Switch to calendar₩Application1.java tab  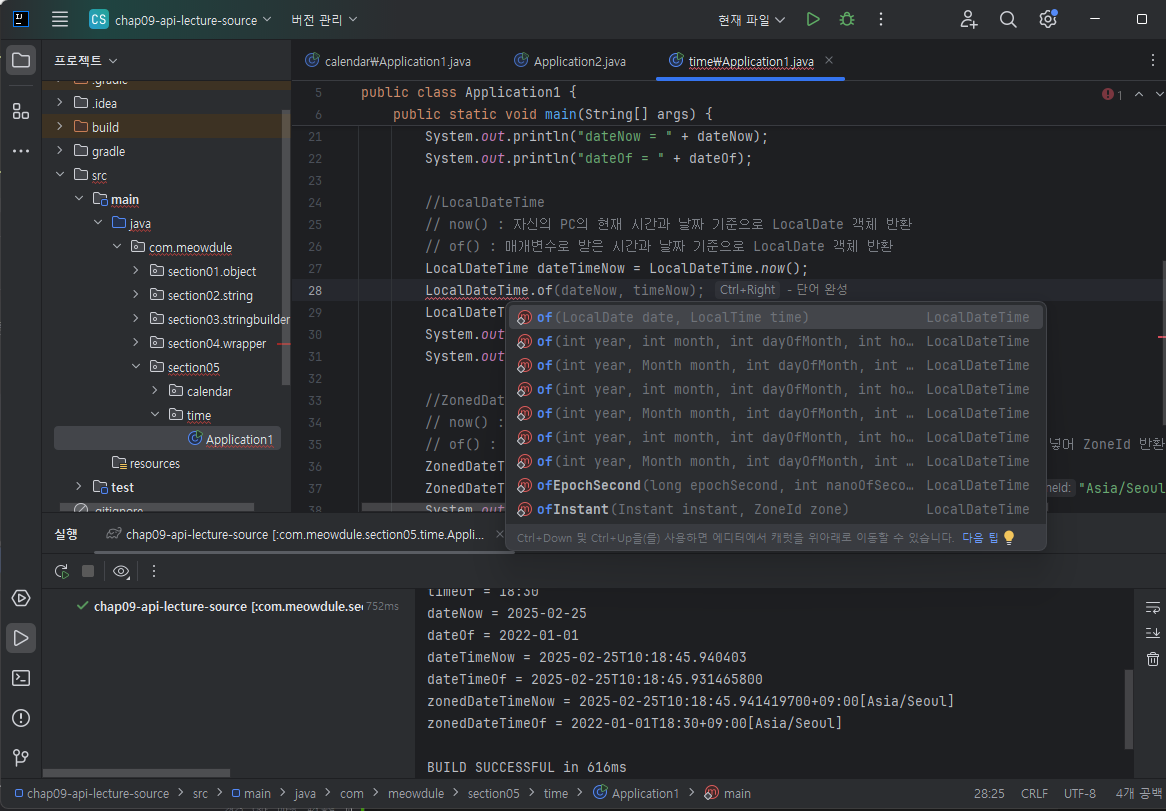[388, 61]
